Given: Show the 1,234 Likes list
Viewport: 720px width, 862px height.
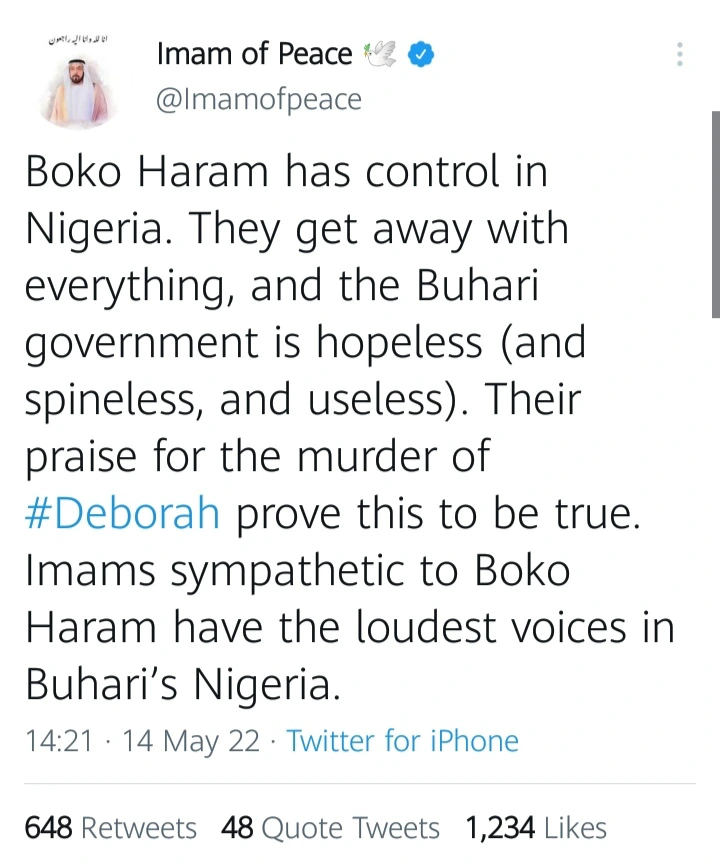Looking at the screenshot, I should pyautogui.click(x=535, y=828).
